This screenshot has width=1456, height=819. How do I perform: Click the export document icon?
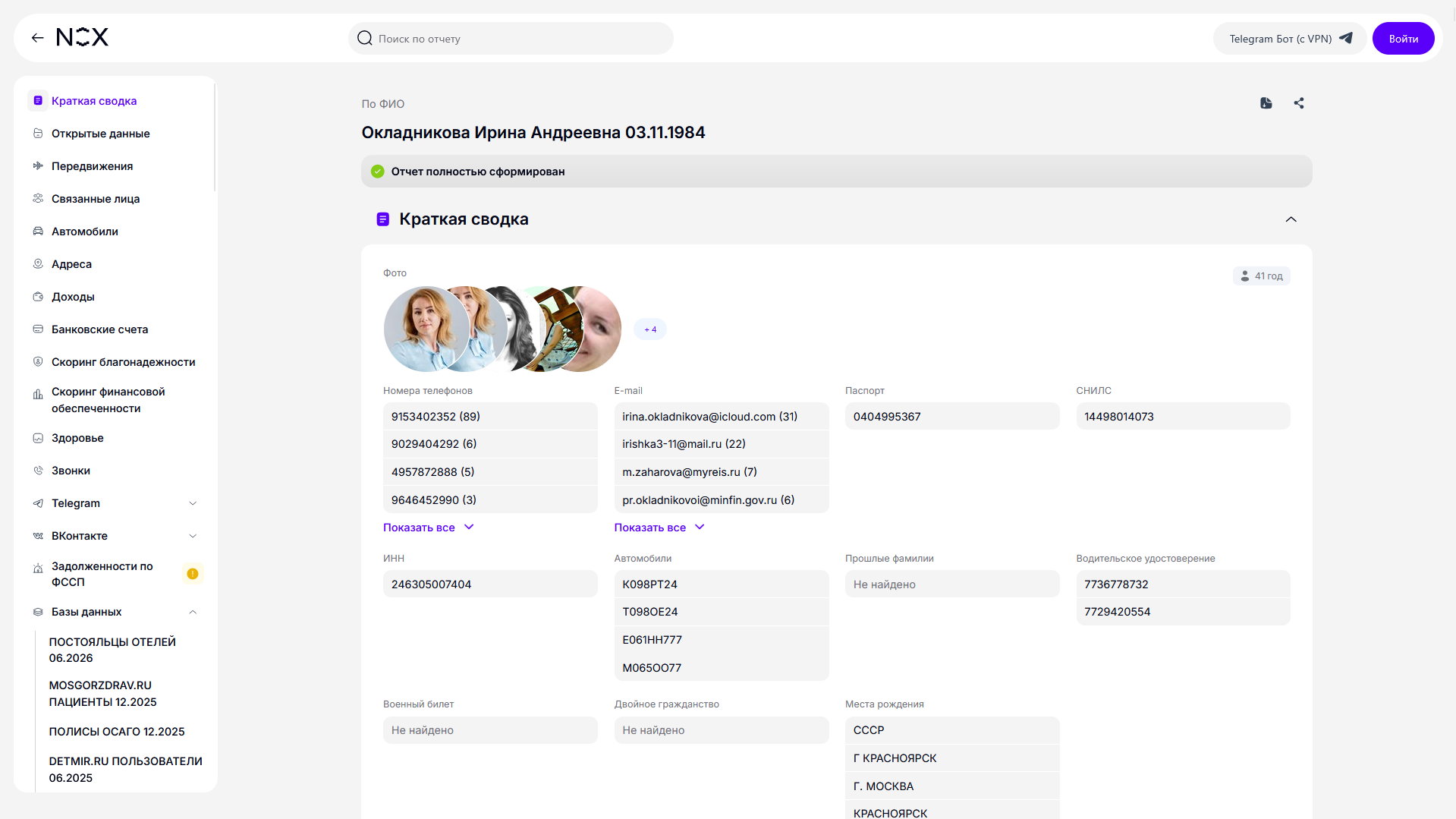tap(1266, 103)
